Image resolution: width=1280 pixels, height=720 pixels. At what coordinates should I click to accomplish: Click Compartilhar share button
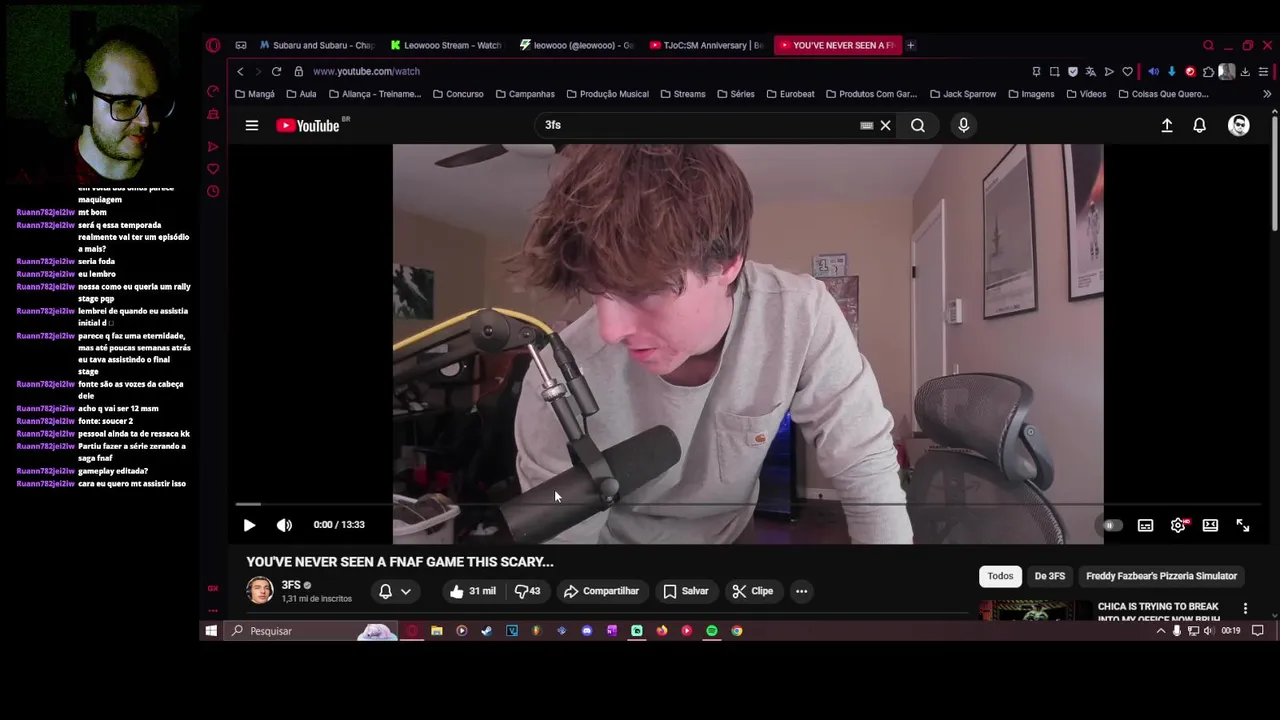tap(601, 591)
